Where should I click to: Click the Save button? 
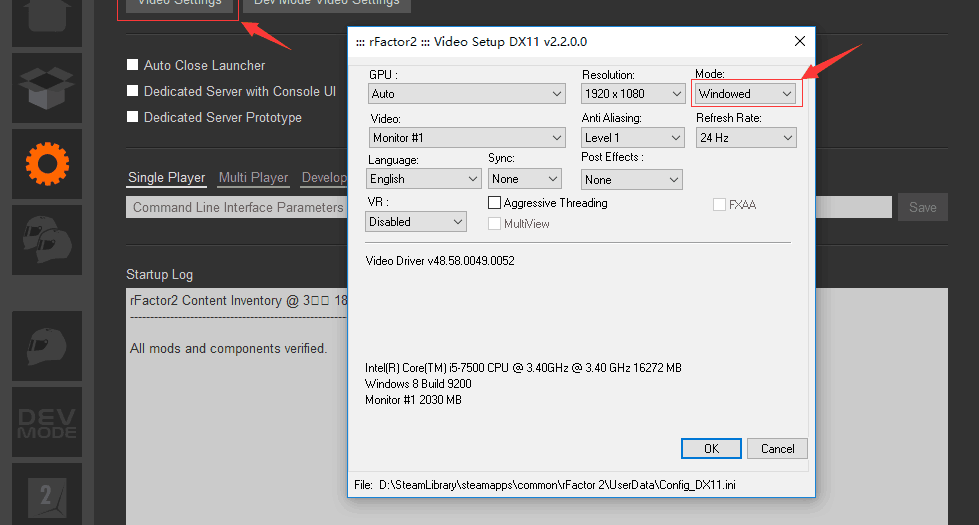[923, 207]
